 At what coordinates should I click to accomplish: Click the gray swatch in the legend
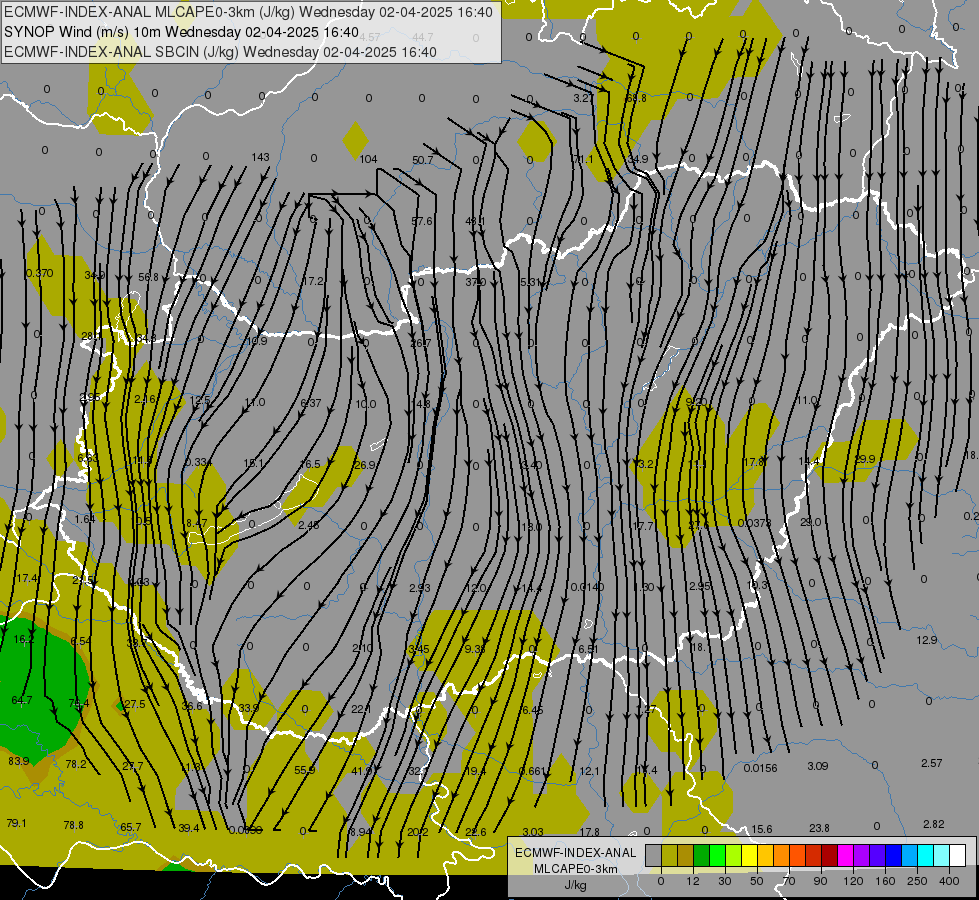(x=653, y=856)
